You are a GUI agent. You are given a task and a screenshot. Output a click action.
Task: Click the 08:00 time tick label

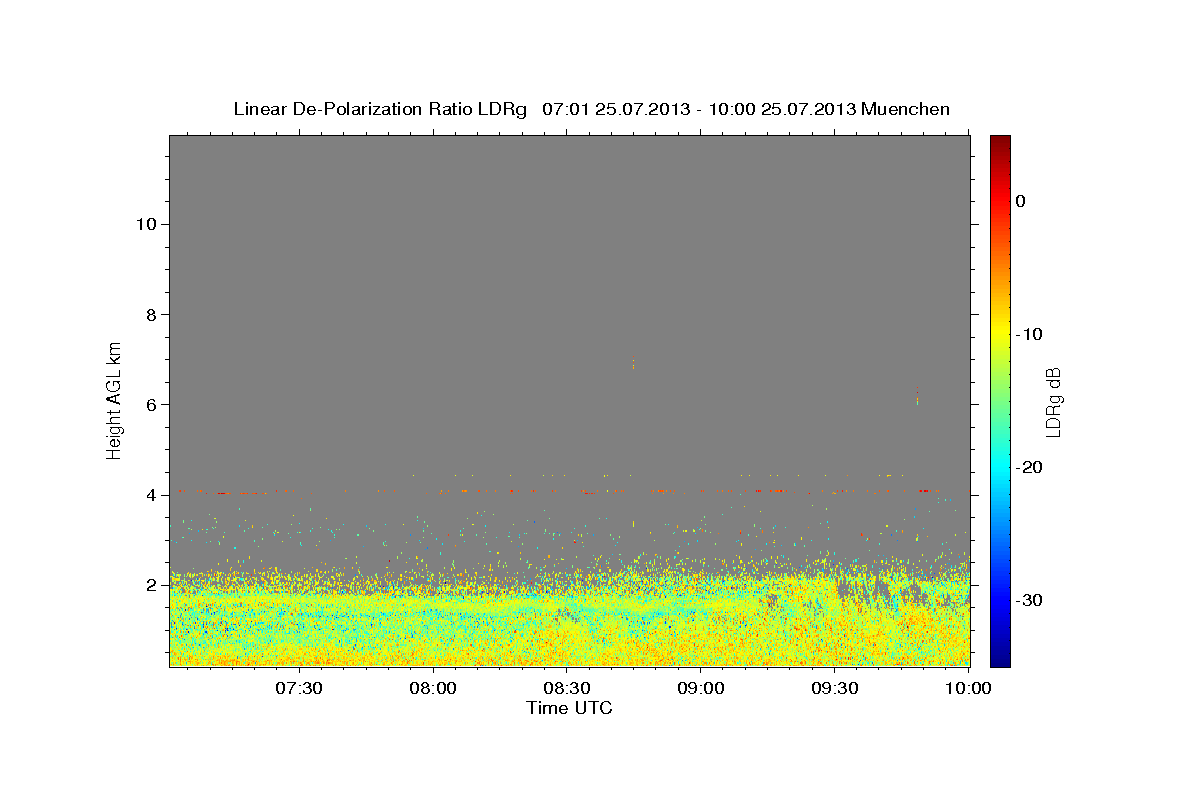(433, 688)
